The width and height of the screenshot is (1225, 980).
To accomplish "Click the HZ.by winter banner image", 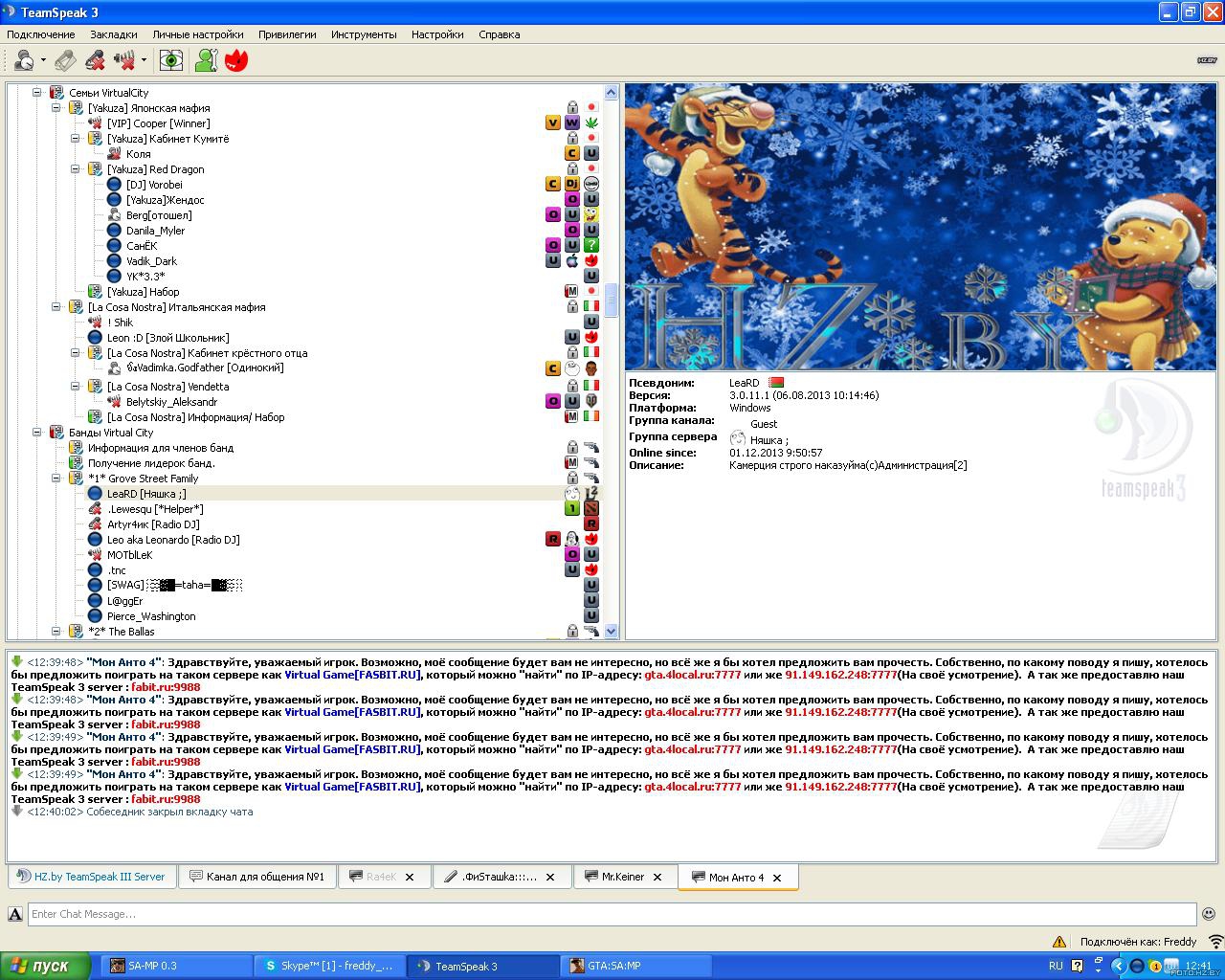I will [x=921, y=227].
